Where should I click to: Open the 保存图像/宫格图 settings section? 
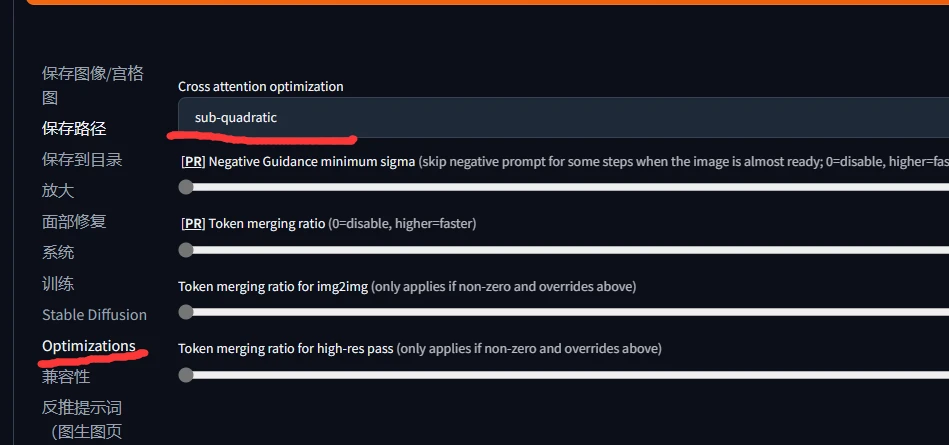point(93,85)
